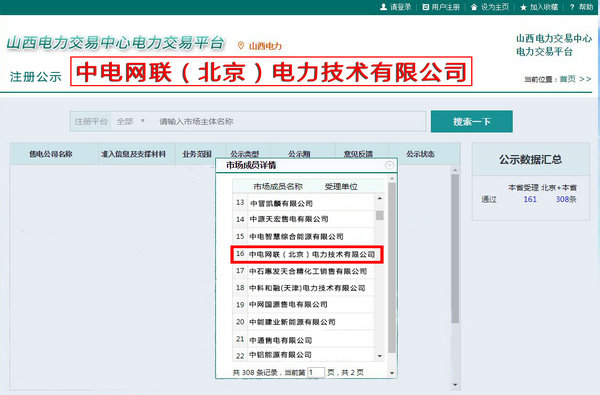This screenshot has height=395, width=600.
Task: Click the 首页 breadcrumb link
Action: (x=568, y=79)
